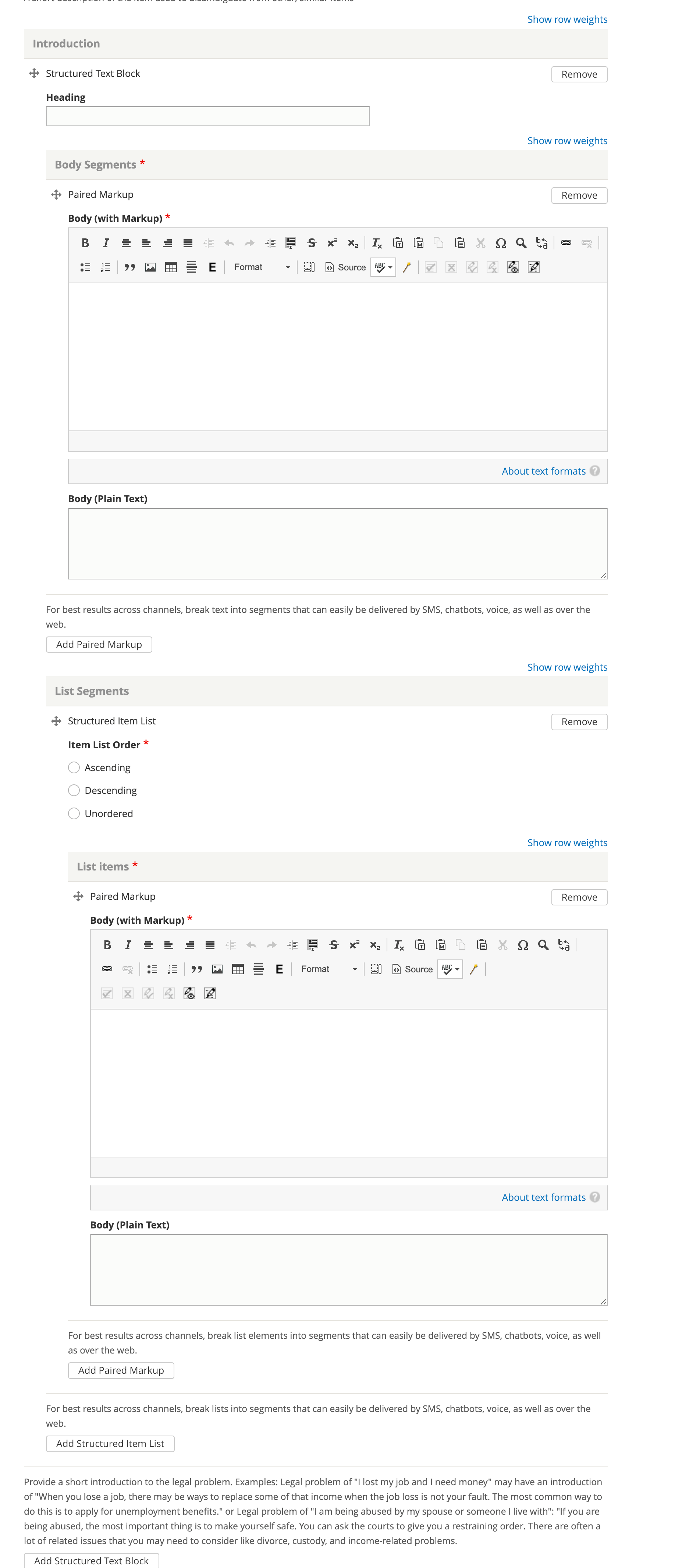Show row weights above Introduction header

point(567,19)
